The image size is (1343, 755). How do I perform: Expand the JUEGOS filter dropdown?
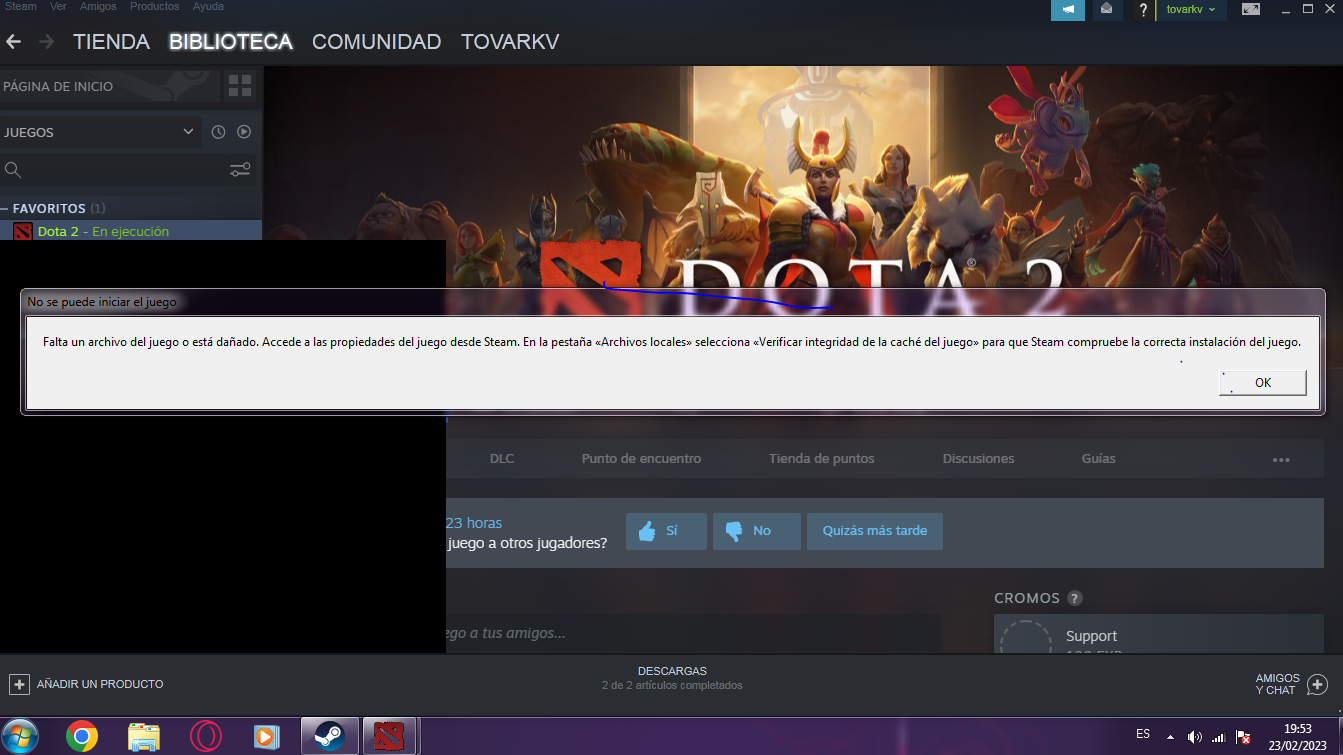pyautogui.click(x=99, y=132)
